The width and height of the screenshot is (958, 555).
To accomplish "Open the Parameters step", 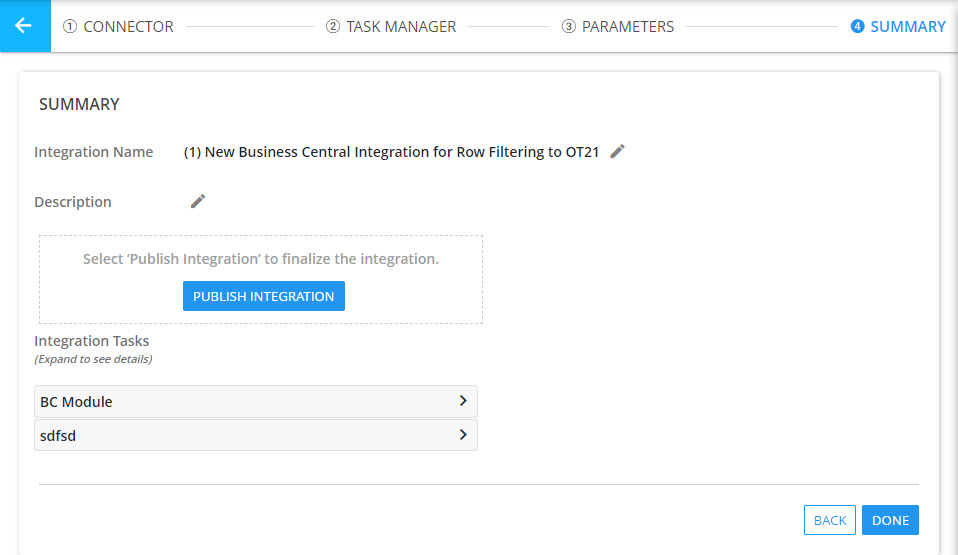I will 627,27.
